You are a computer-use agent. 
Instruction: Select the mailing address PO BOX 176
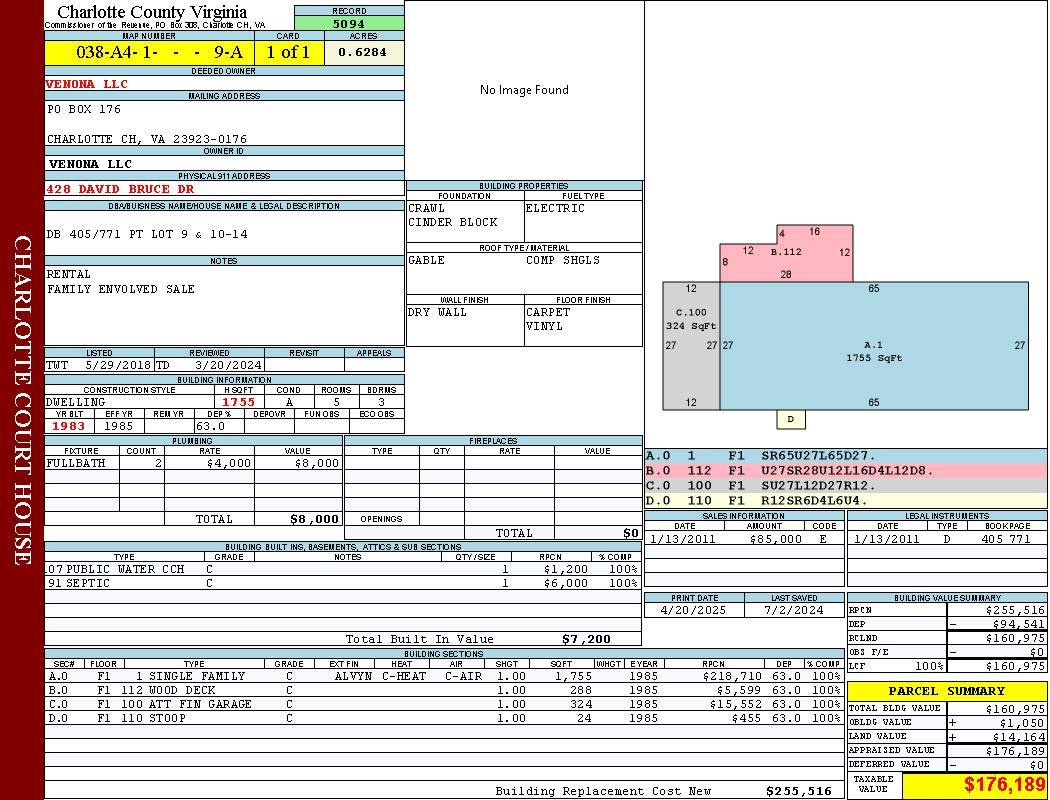(84, 108)
